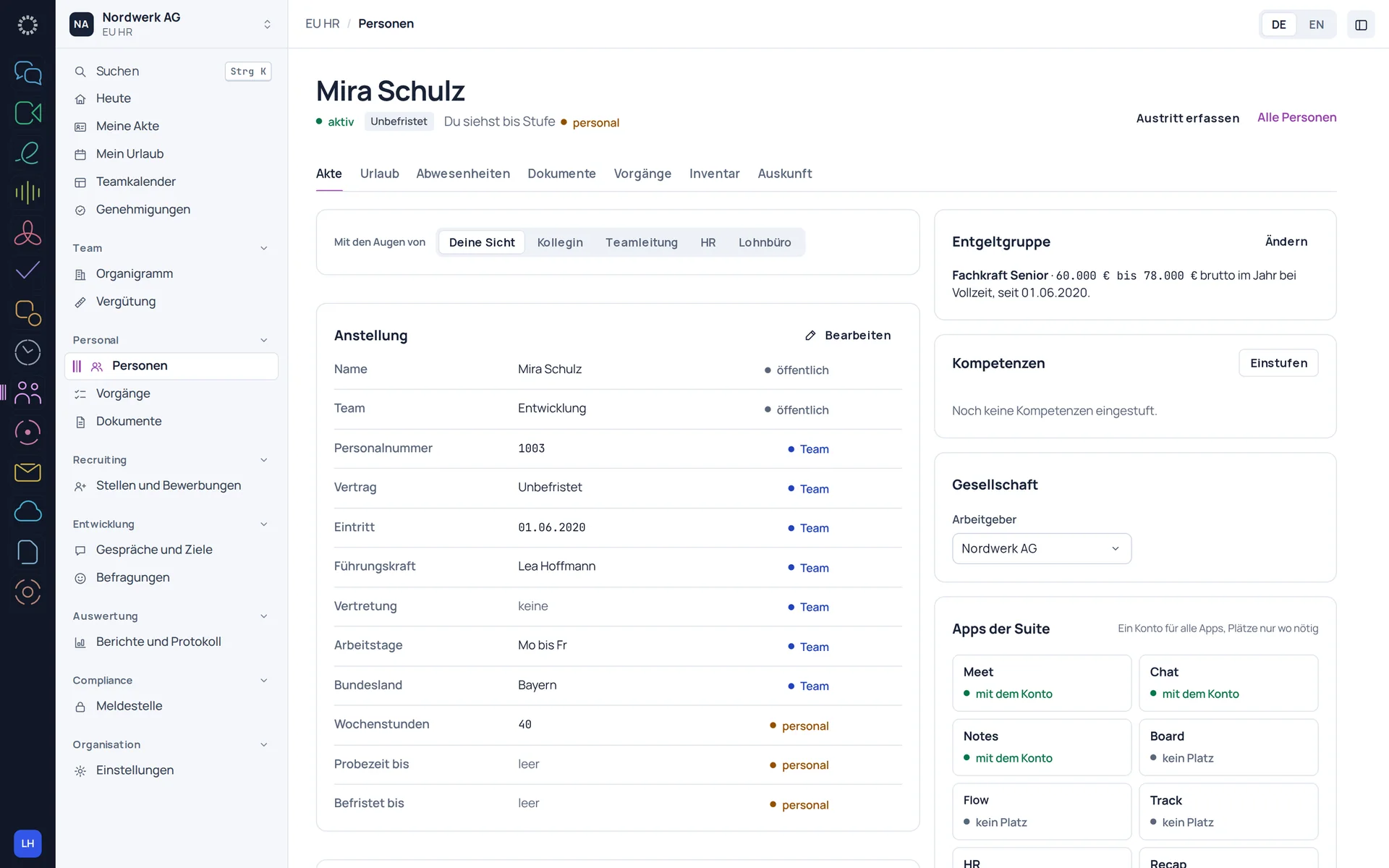
Task: Switch language to DE
Action: click(x=1278, y=25)
